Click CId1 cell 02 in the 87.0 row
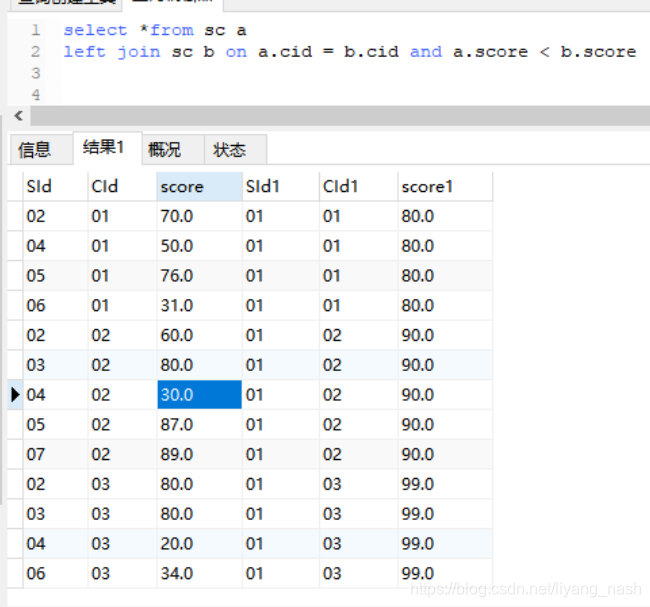This screenshot has width=650, height=607. [x=359, y=425]
